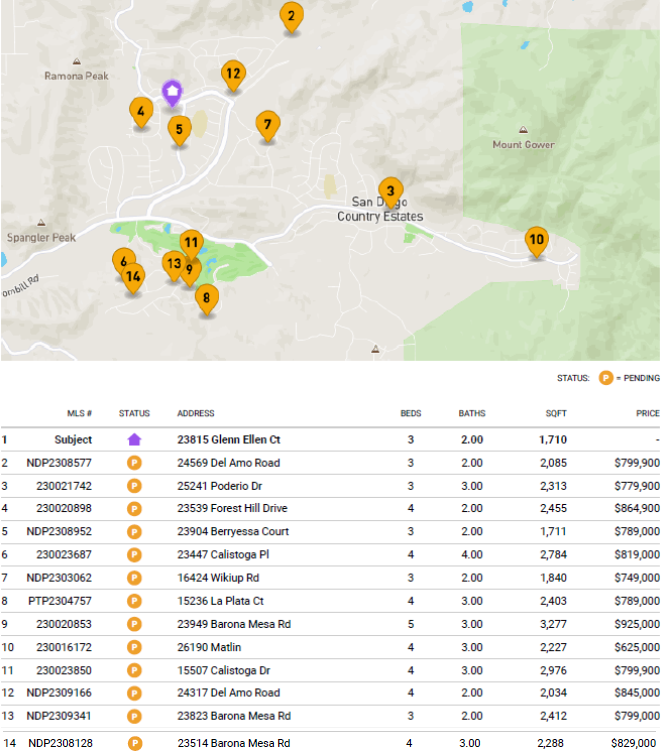
Task: Click the Subject label in row 1
Action: pos(73,440)
